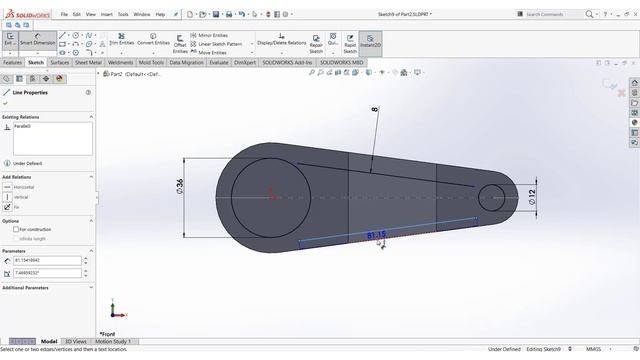Click the Offset Entities tool
Viewport: 640px width, 360px height.
tap(180, 44)
